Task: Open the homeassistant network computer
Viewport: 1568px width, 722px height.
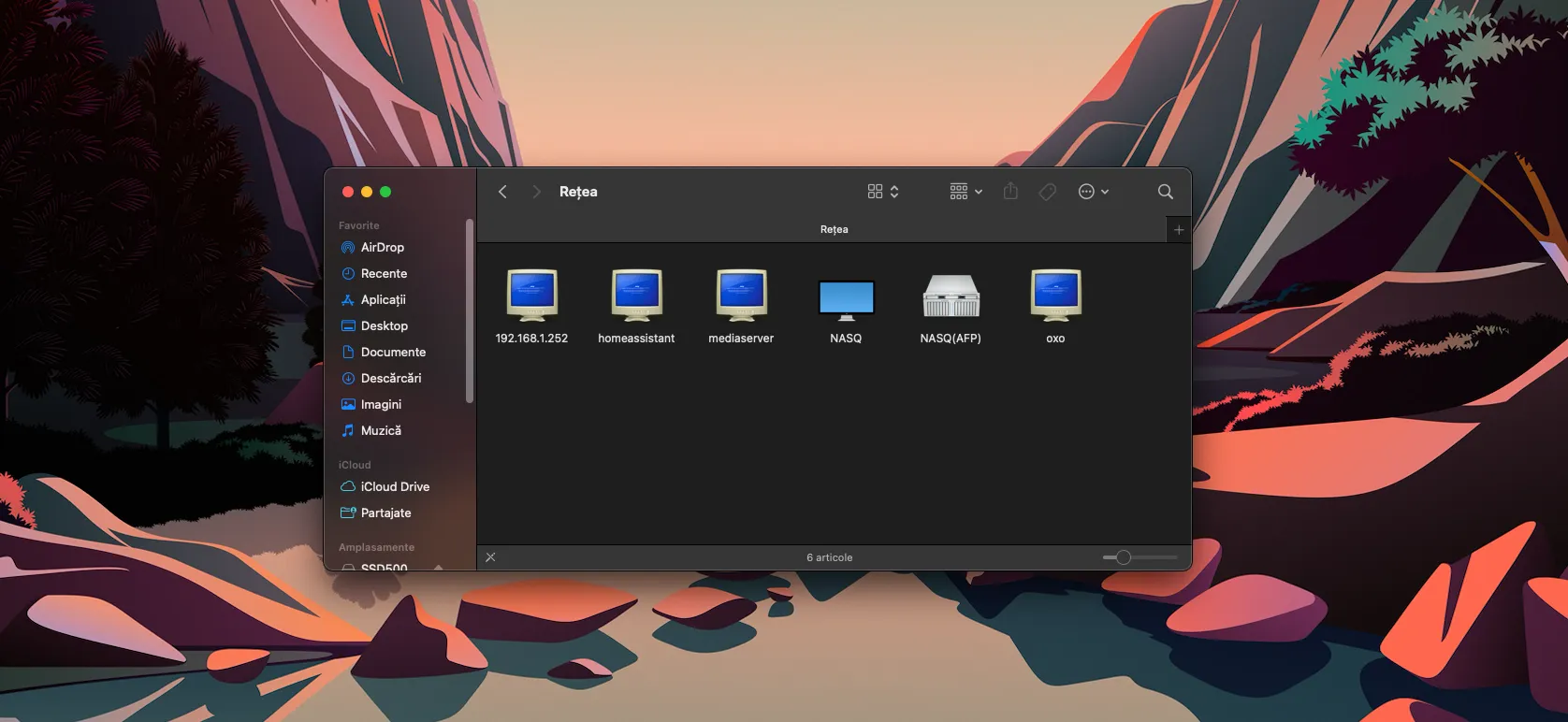Action: 636,296
